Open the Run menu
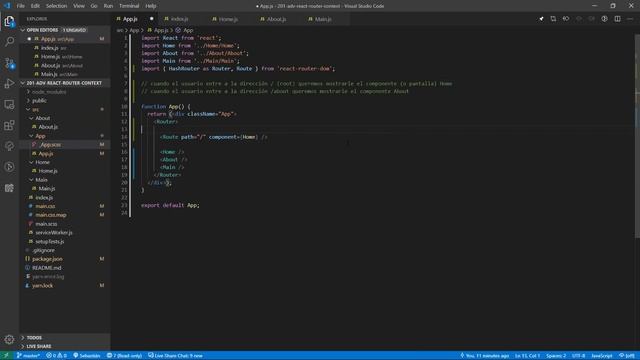Screen dimensions: 640x360 click(108, 6)
